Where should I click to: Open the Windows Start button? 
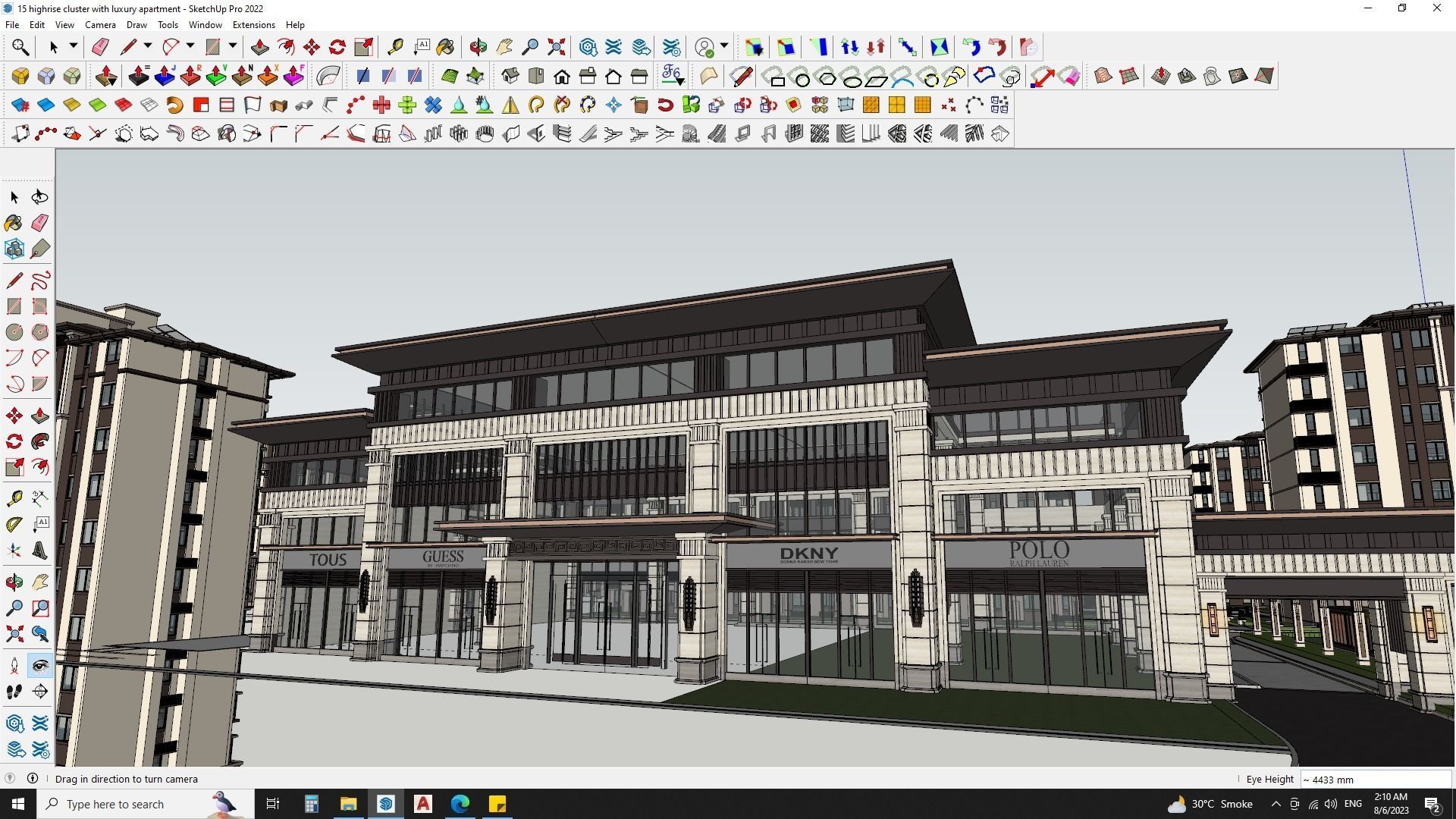point(18,804)
